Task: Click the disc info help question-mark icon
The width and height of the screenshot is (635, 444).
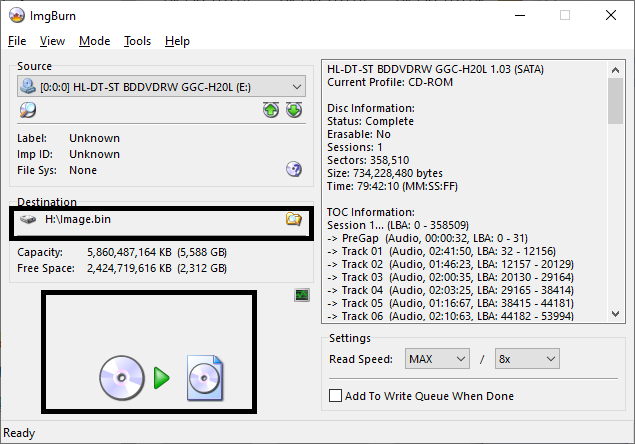Action: click(x=294, y=169)
